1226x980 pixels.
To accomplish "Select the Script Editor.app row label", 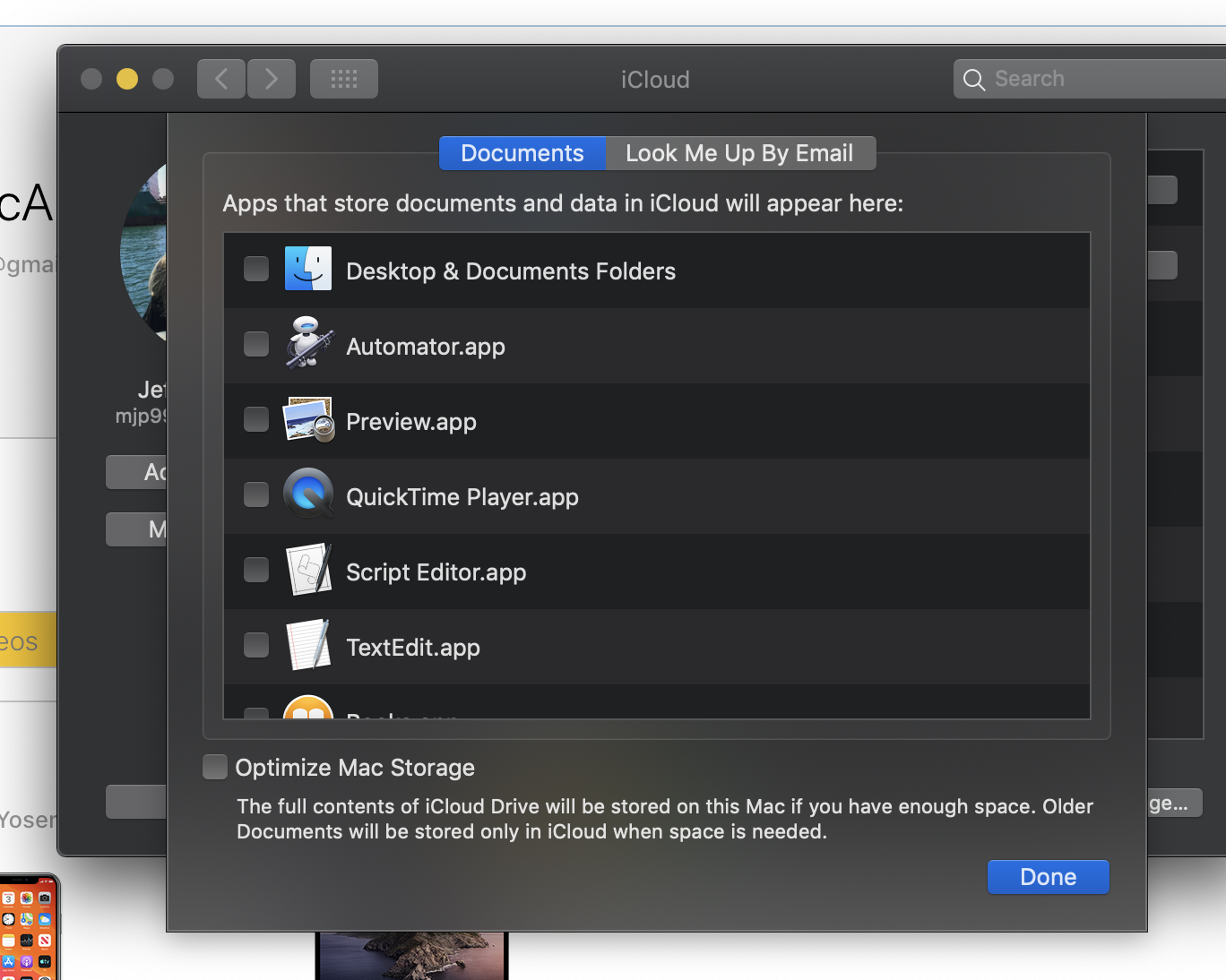I will point(436,572).
